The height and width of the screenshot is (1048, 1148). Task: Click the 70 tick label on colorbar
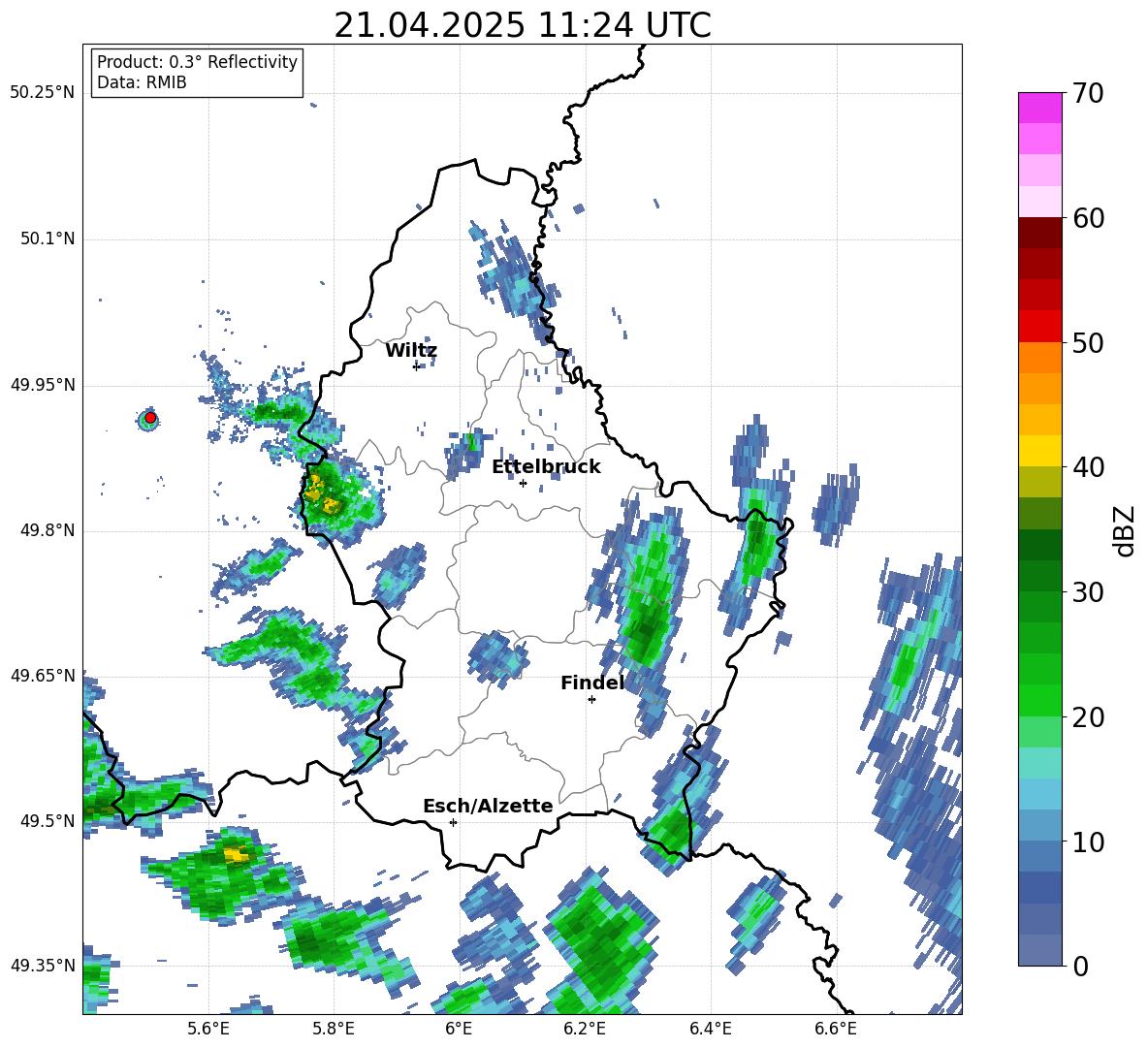pos(1087,93)
